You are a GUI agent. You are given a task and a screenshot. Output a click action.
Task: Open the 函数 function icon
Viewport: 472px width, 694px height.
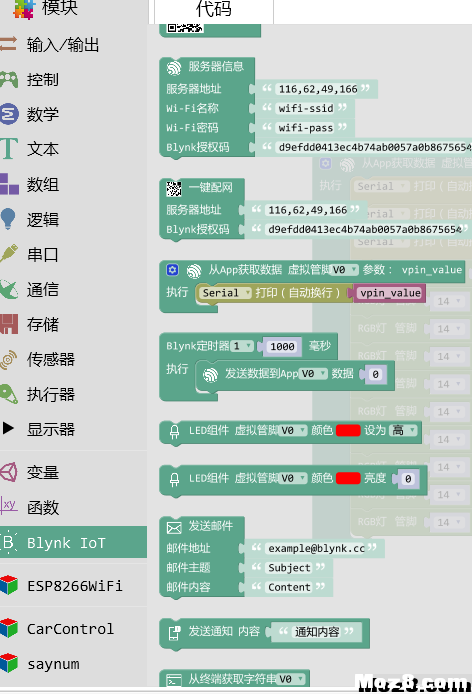click(8, 505)
